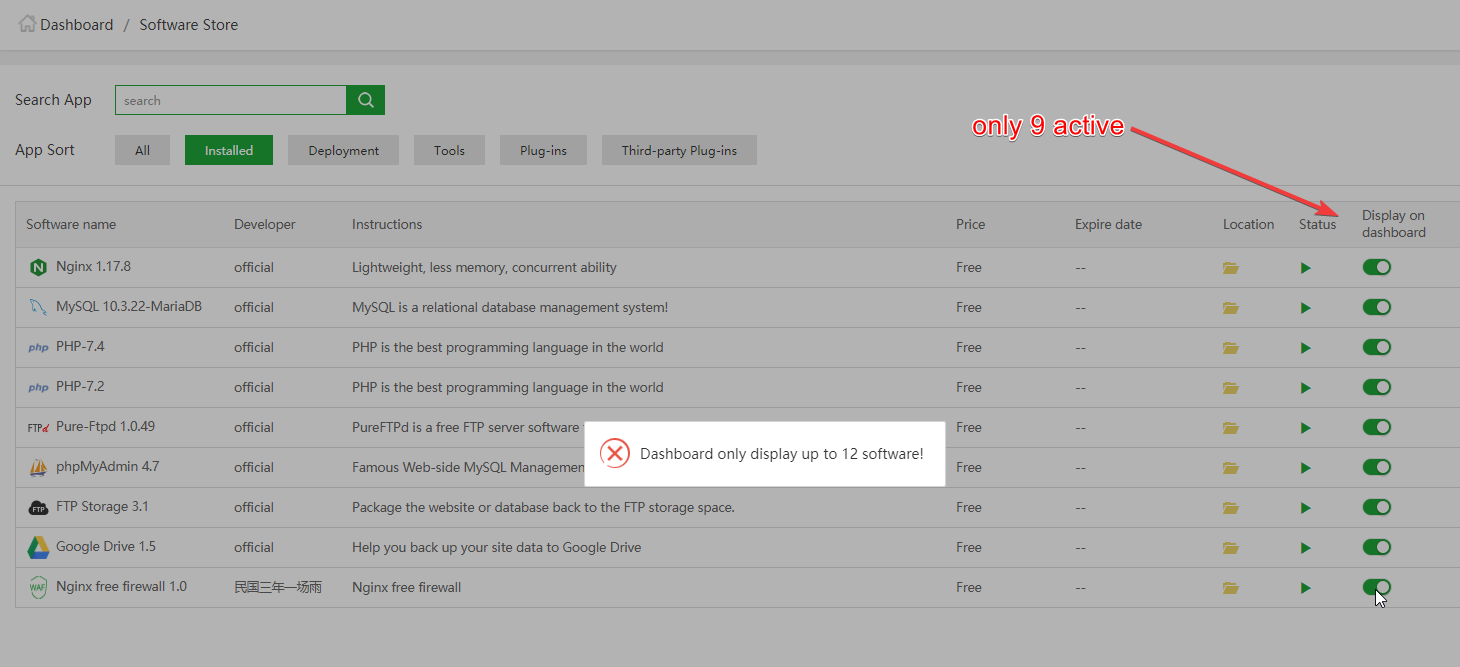
Task: Click the PHP-7.4 php icon
Action: pyautogui.click(x=38, y=347)
